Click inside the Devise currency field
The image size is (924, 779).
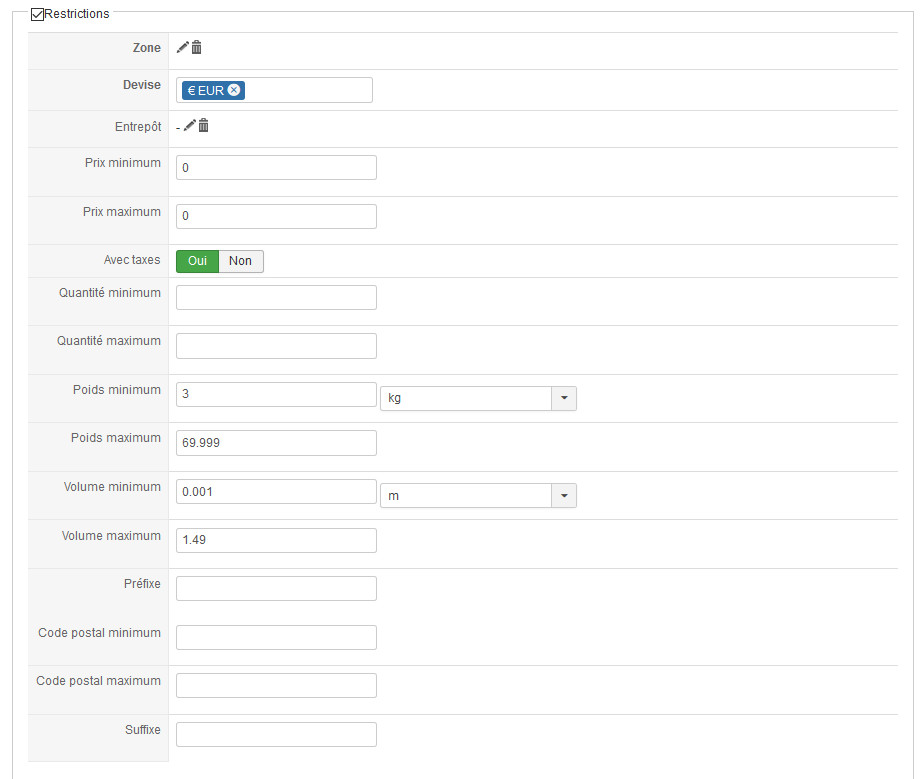point(308,90)
